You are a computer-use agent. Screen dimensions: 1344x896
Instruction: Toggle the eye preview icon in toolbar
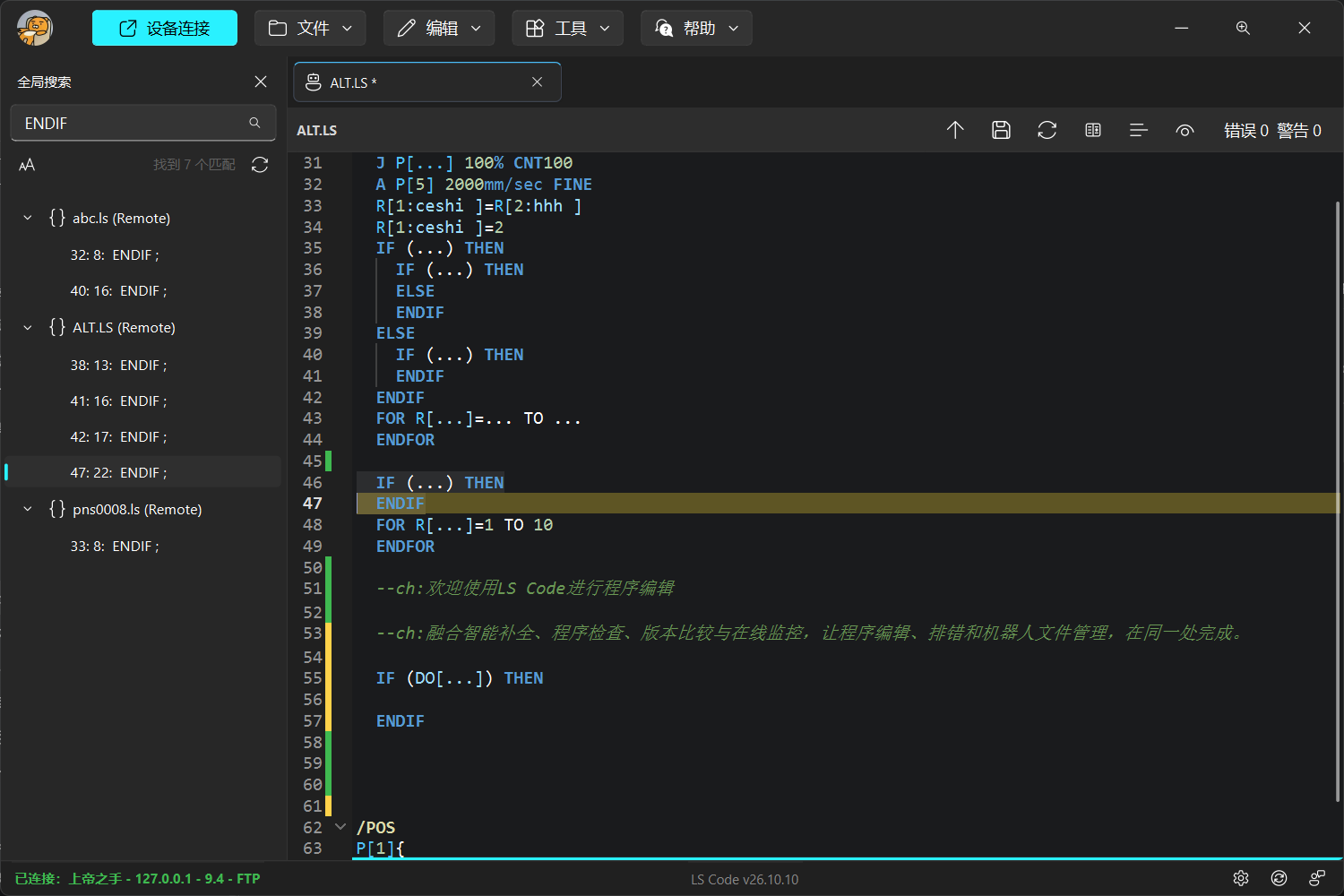[1185, 131]
